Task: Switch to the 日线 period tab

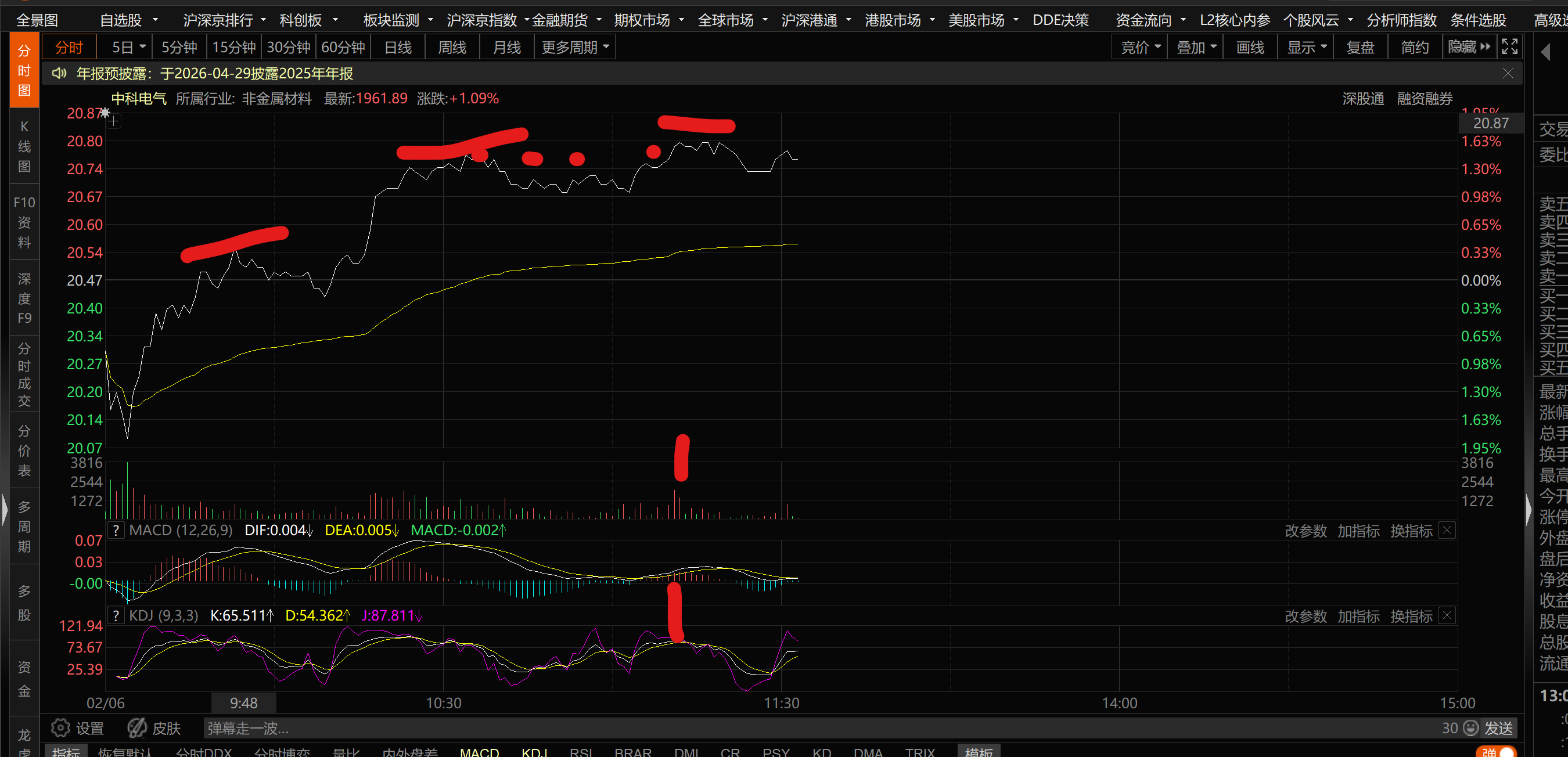Action: 398,47
